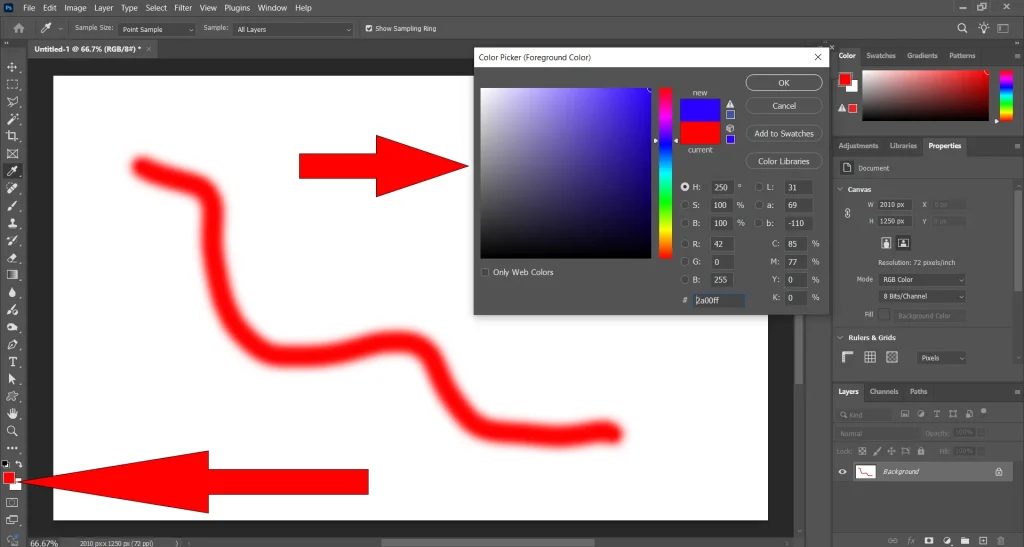Set canvas to landscape orientation

click(903, 243)
